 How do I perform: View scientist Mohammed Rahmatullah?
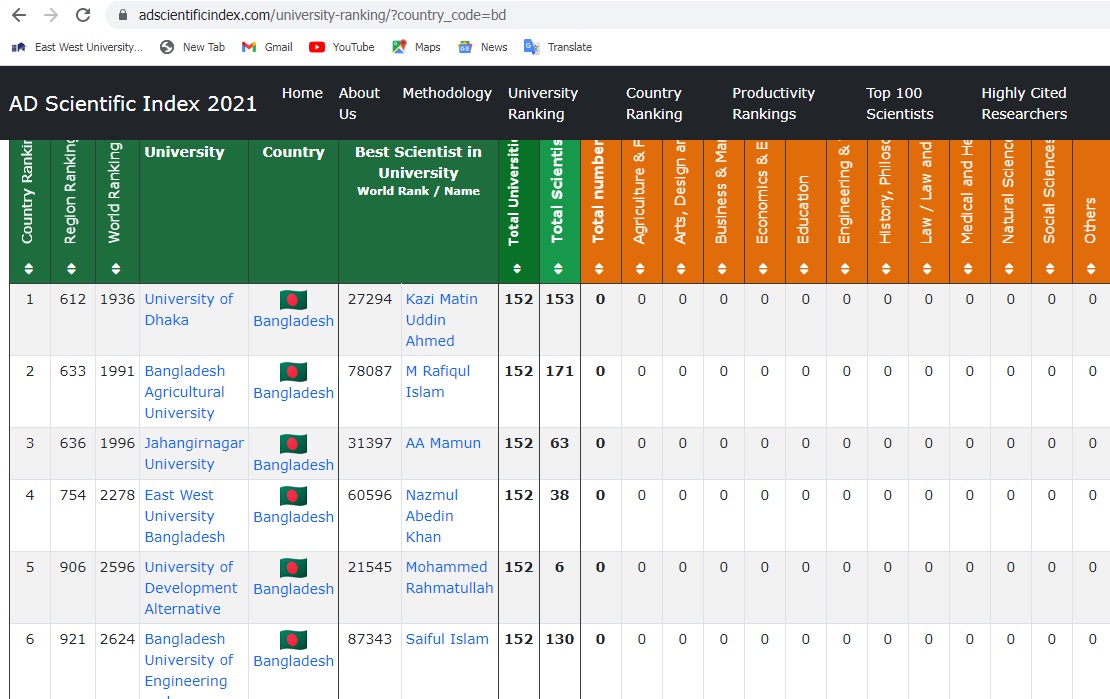point(450,577)
